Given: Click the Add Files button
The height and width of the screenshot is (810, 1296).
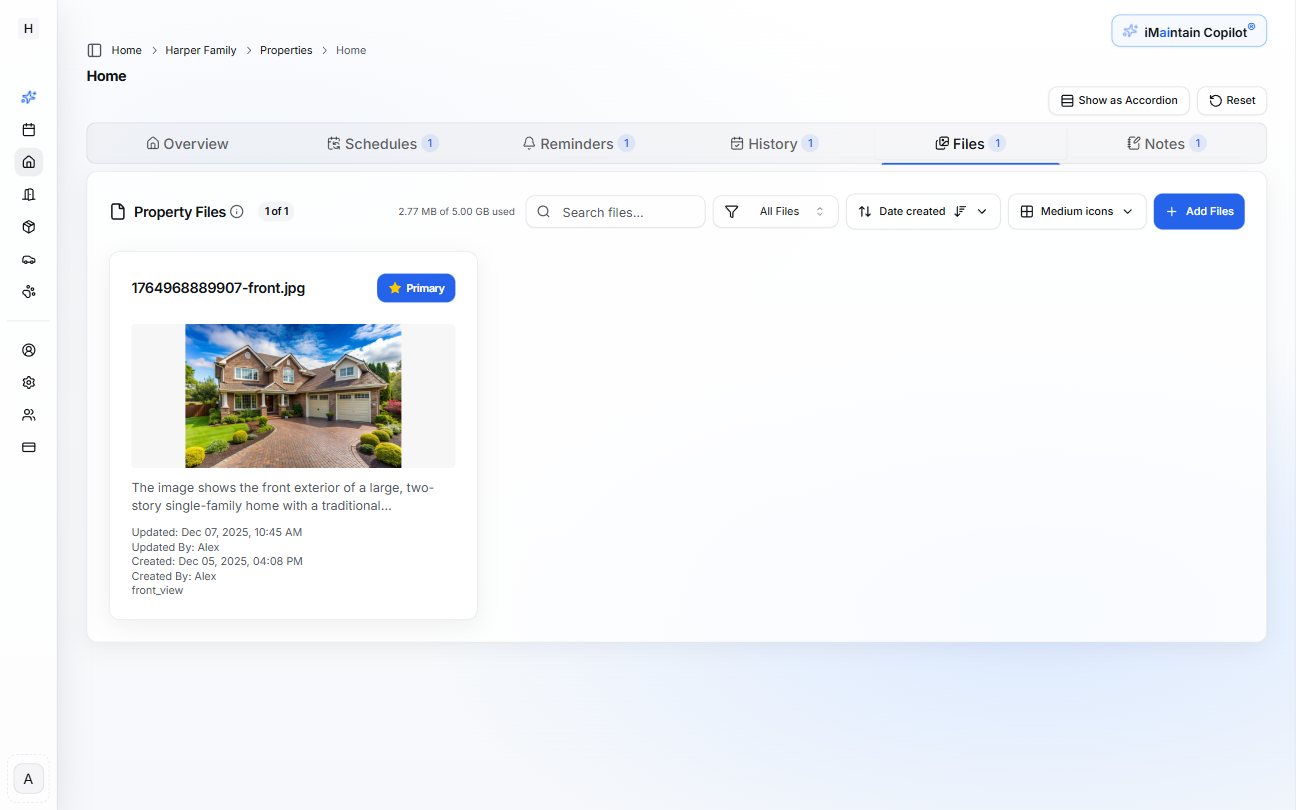Looking at the screenshot, I should [x=1198, y=212].
